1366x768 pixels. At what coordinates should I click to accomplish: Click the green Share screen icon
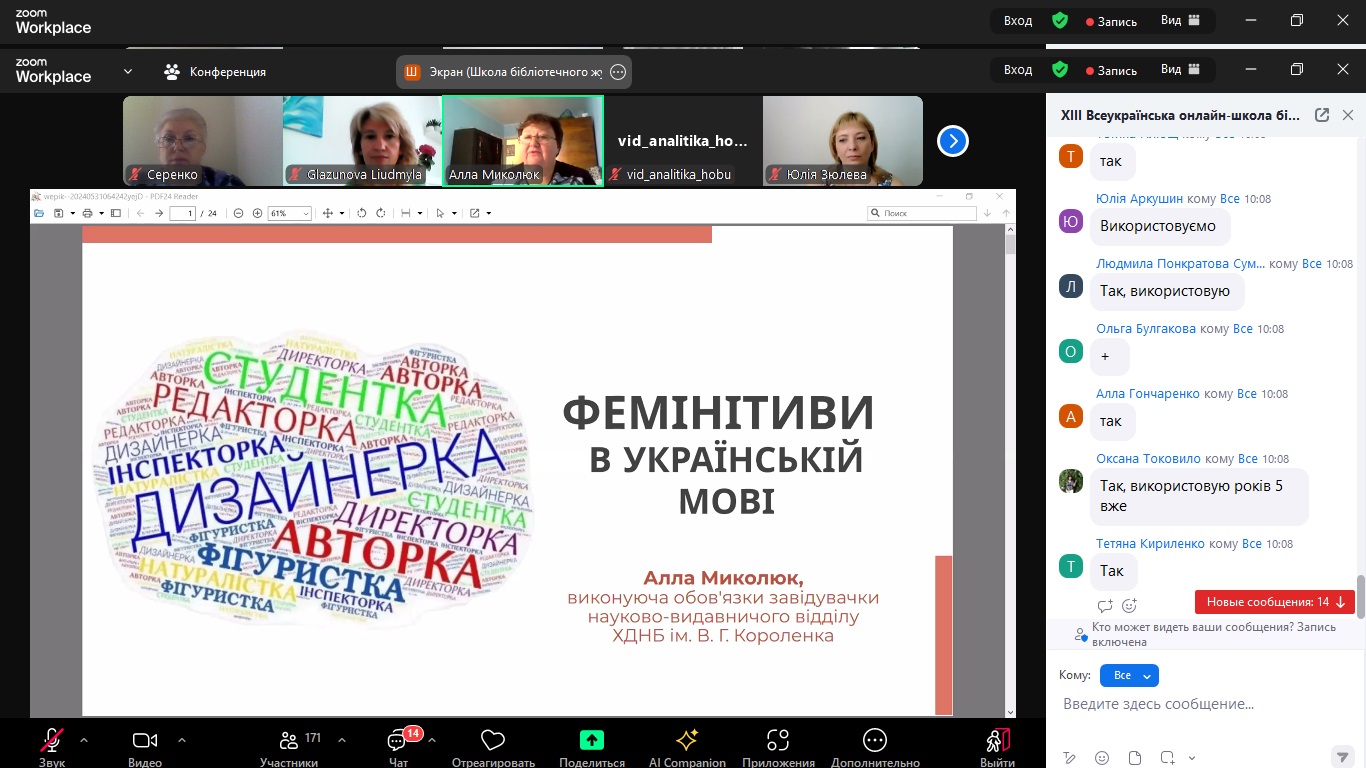[x=592, y=740]
